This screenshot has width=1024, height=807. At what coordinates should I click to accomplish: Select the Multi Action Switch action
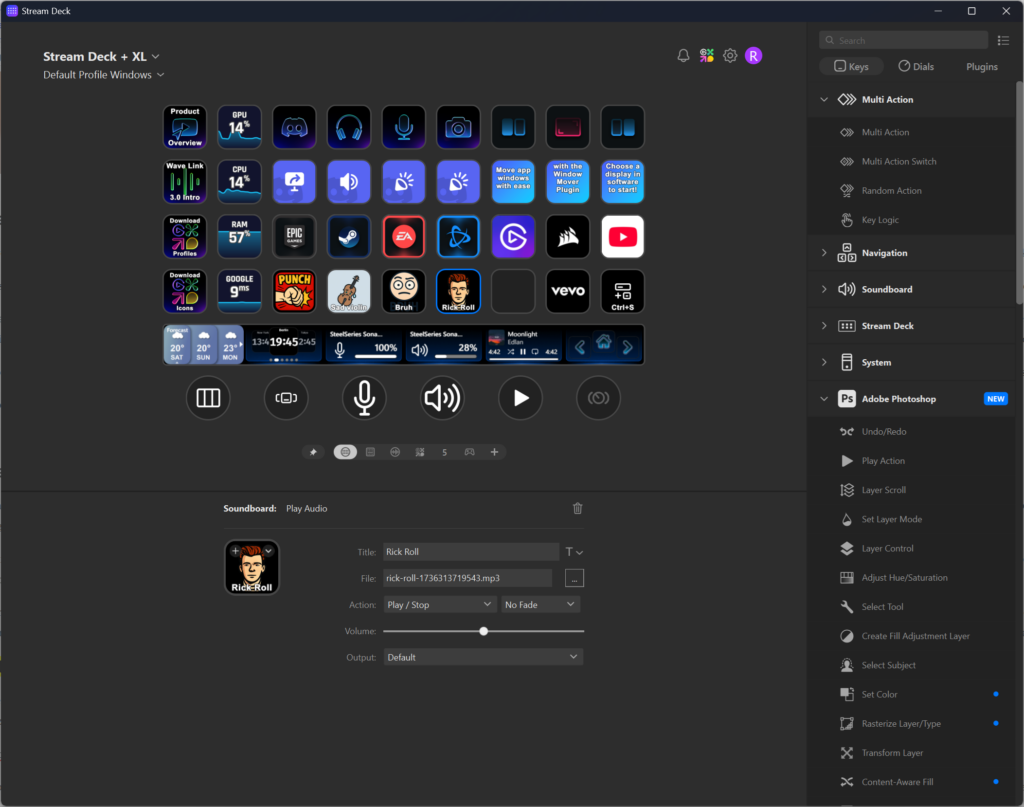[899, 161]
